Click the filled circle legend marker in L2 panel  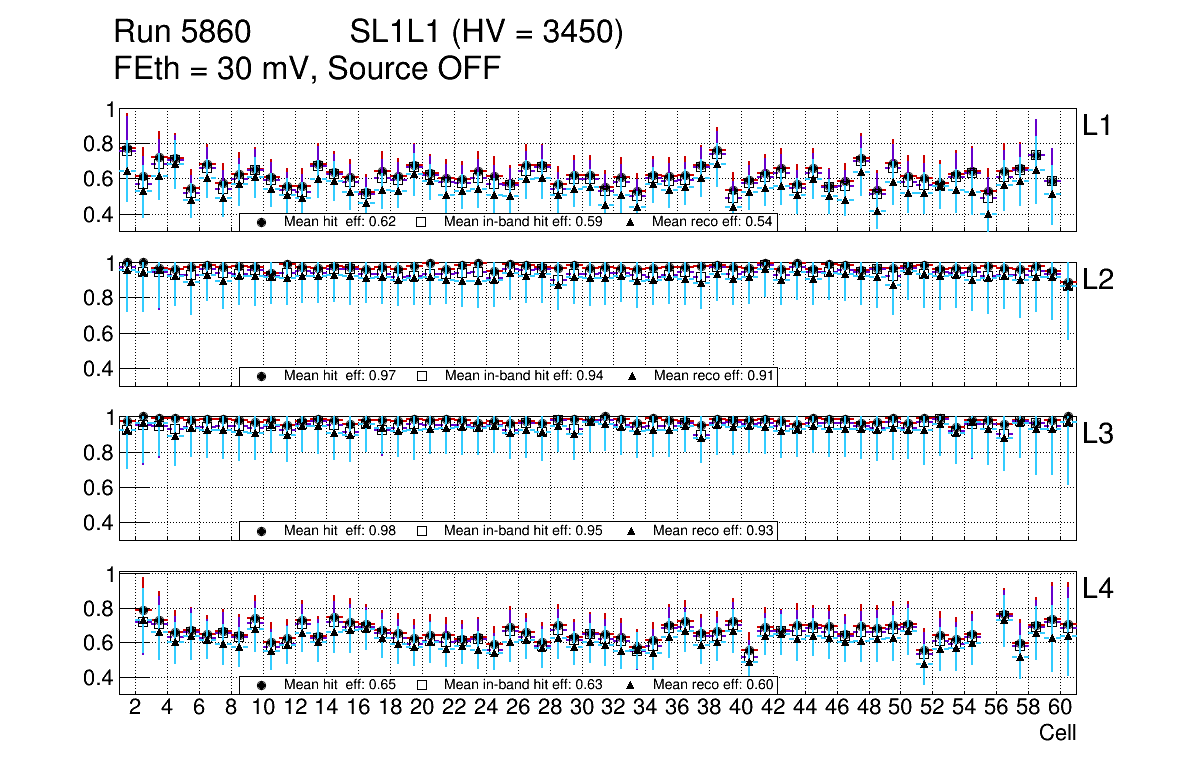[x=262, y=376]
